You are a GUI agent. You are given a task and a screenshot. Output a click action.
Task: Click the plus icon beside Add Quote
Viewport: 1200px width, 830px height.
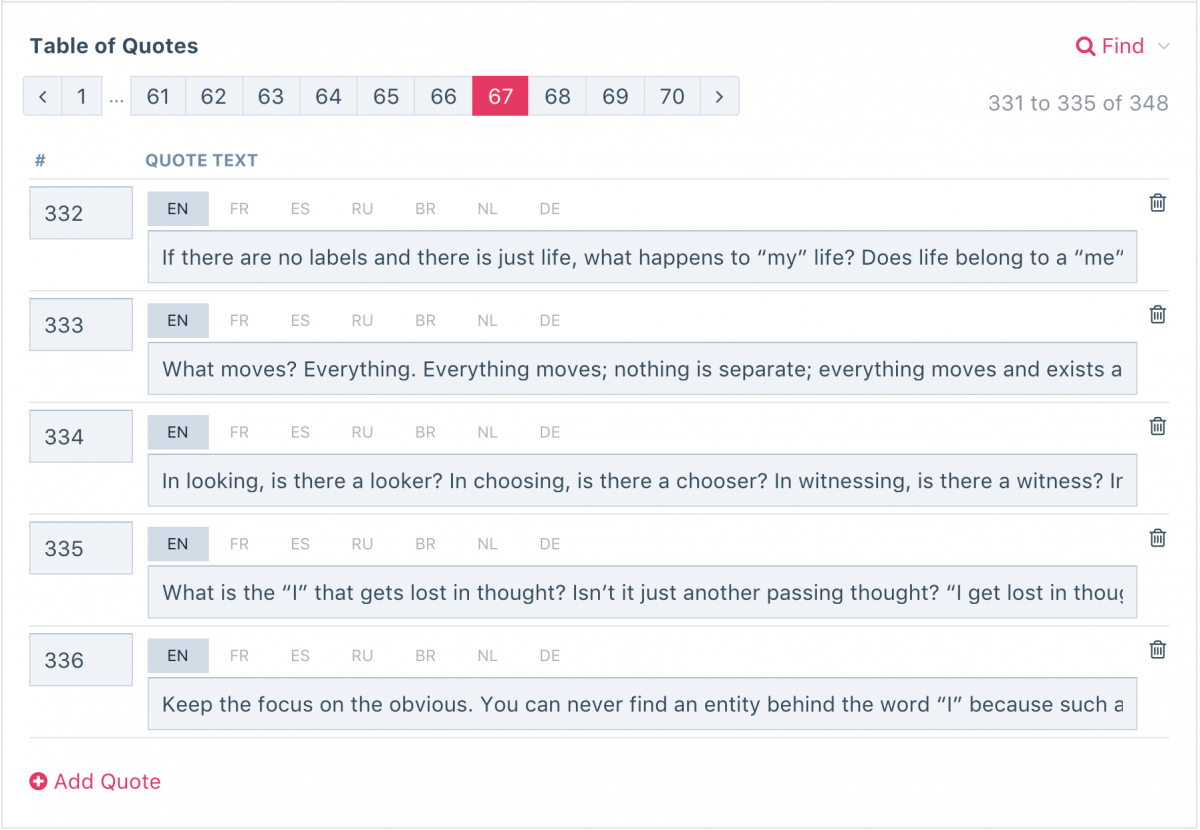[38, 782]
